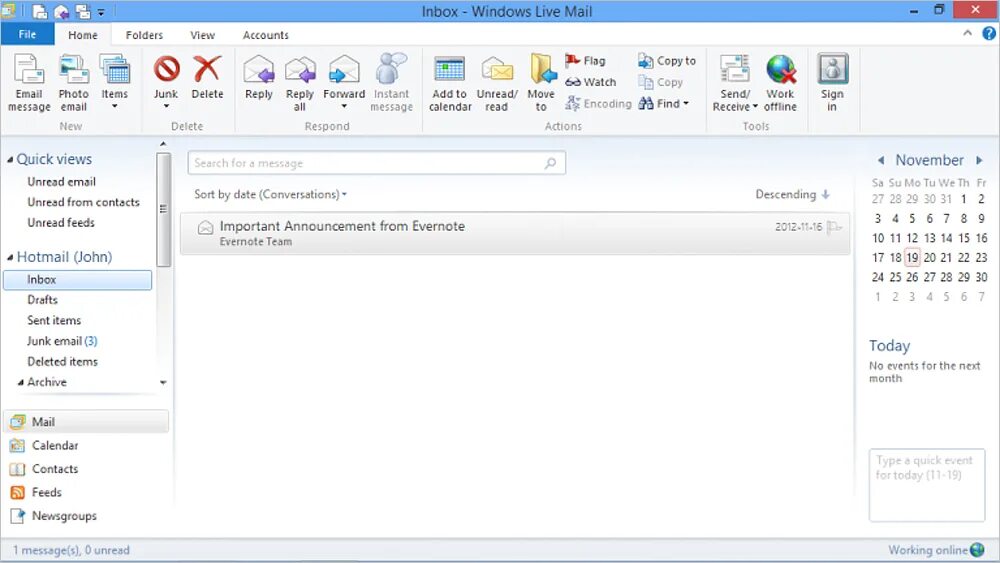The height and width of the screenshot is (563, 1000).
Task: Open the View ribbon tab
Action: click(x=202, y=35)
